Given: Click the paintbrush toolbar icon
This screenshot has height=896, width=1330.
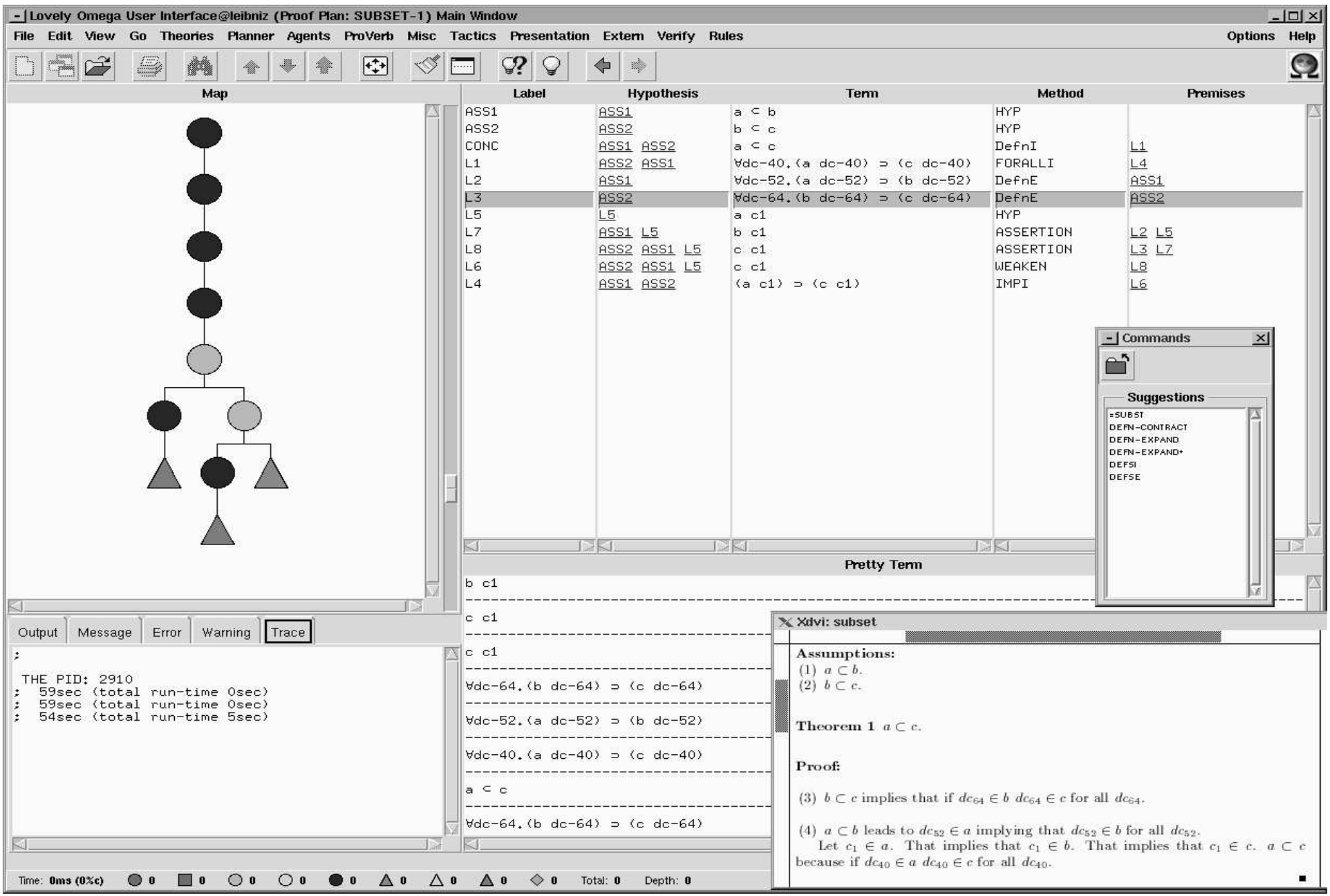Looking at the screenshot, I should (x=426, y=66).
